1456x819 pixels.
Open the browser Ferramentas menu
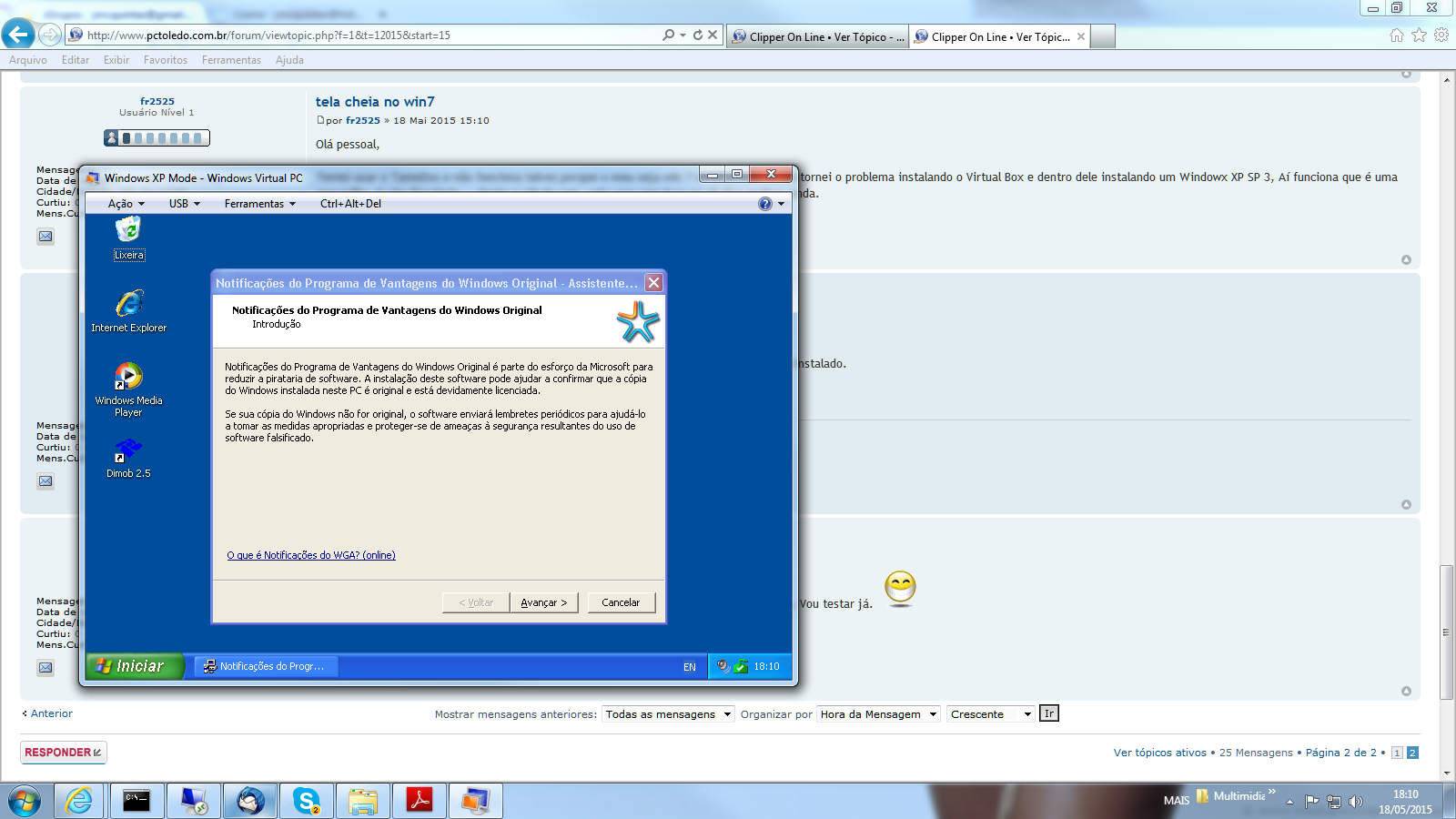(231, 60)
